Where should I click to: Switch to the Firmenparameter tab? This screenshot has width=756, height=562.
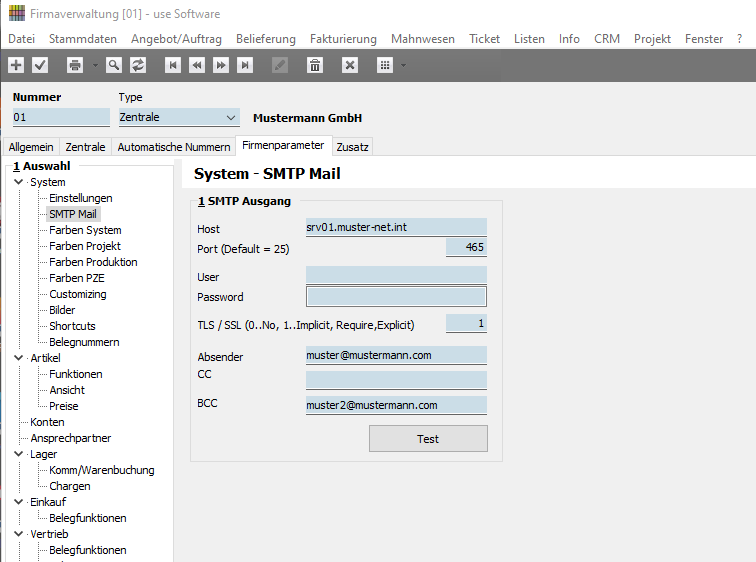click(284, 146)
